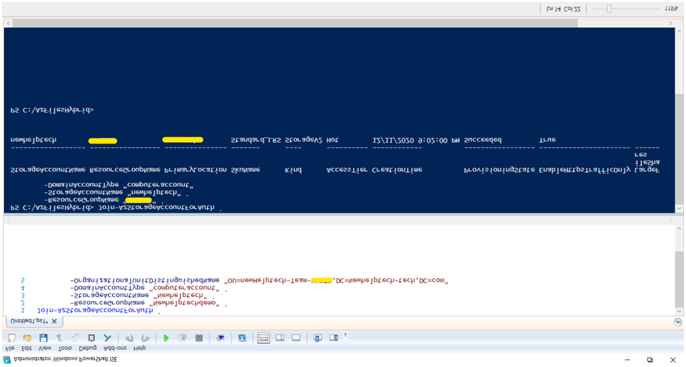The width and height of the screenshot is (686, 367).
Task: Click the script pane vertical scrollbar thumb
Action: click(679, 280)
